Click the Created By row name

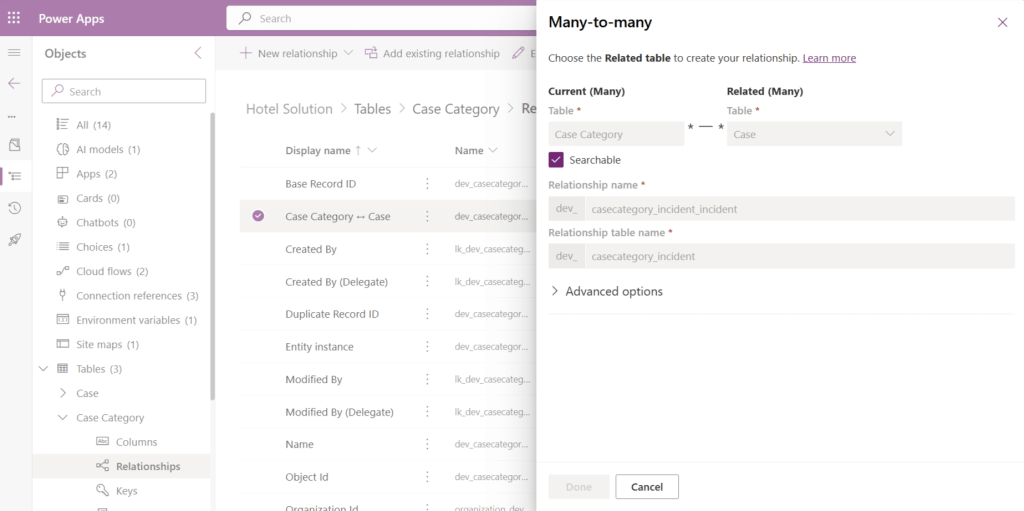tap(311, 249)
